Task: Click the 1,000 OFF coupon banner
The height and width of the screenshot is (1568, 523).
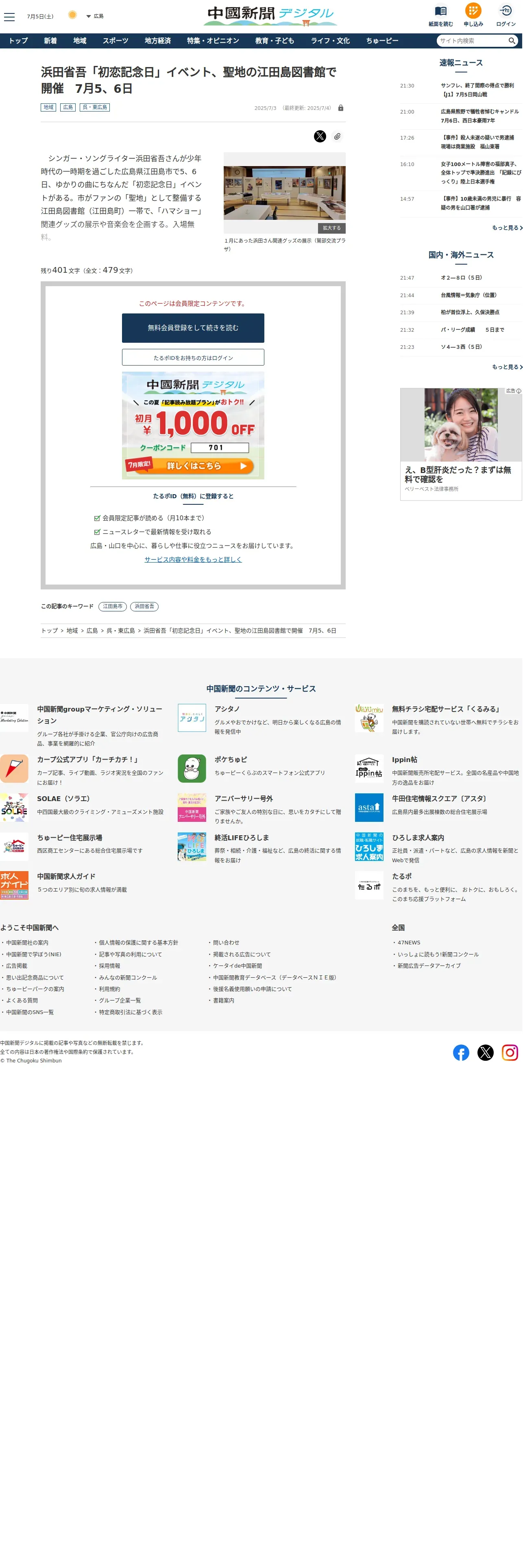Action: point(194,425)
